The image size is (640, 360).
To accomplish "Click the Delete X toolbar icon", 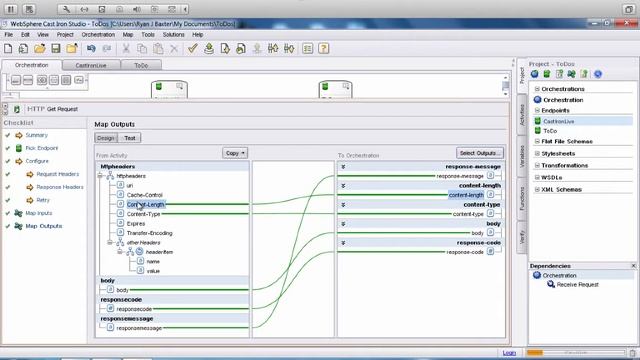I will click(x=174, y=49).
